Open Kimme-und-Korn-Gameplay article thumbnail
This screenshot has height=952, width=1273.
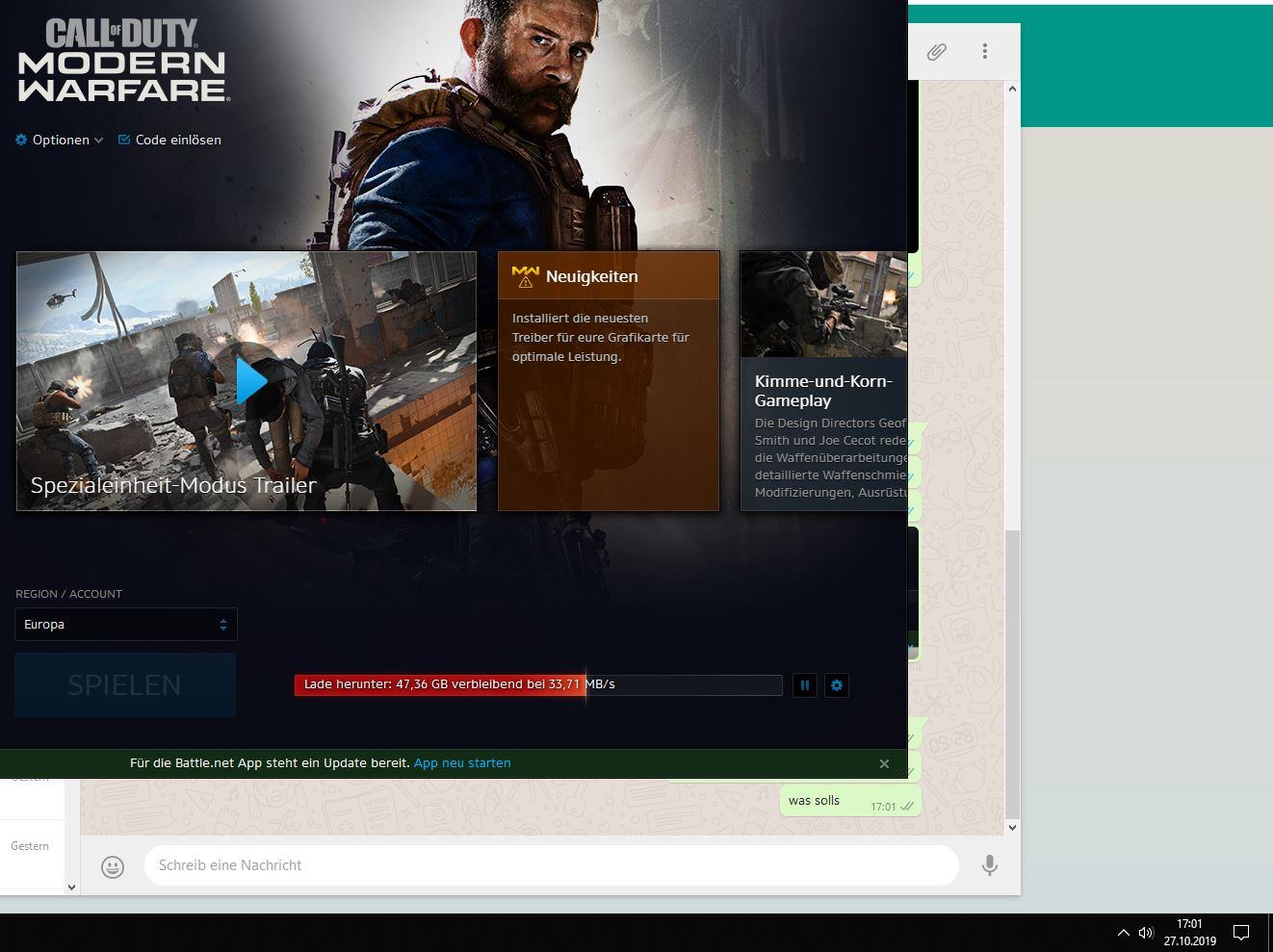coord(823,304)
